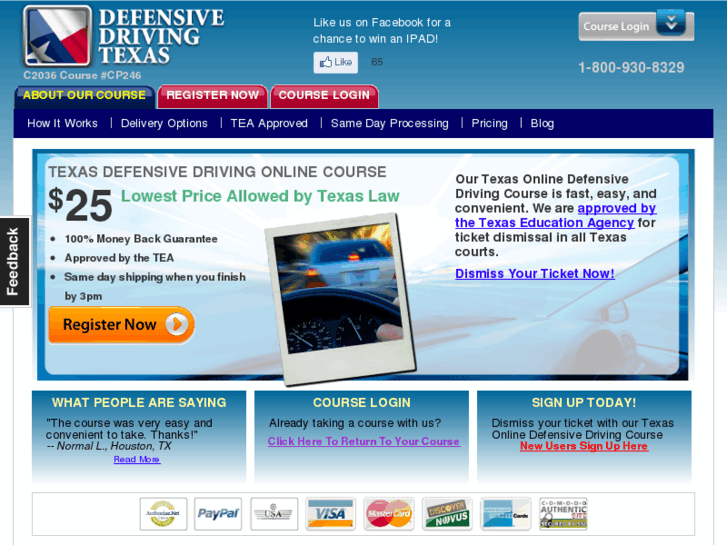Follow the Dismiss Your Ticket Now link
The image size is (727, 545).
coord(535,274)
